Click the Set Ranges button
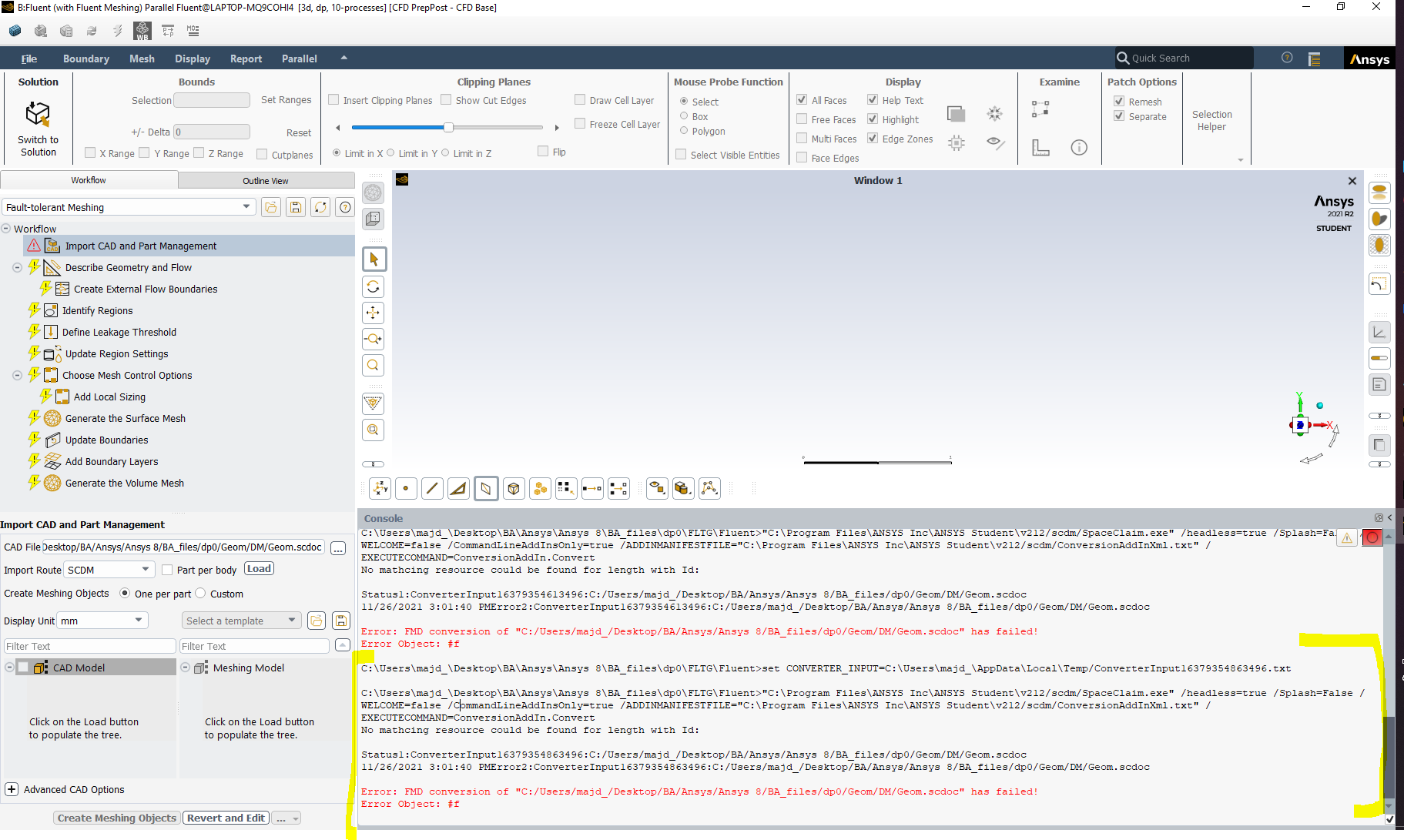The image size is (1404, 840). [x=286, y=100]
